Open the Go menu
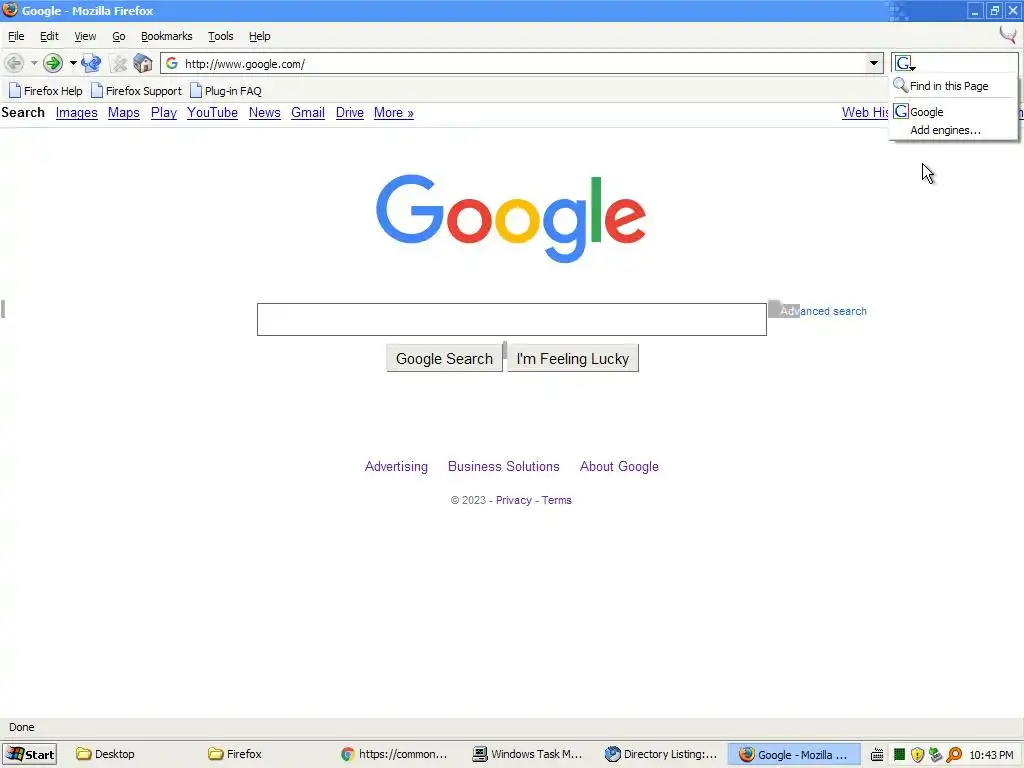Screen dimensions: 1024x768 (x=118, y=36)
